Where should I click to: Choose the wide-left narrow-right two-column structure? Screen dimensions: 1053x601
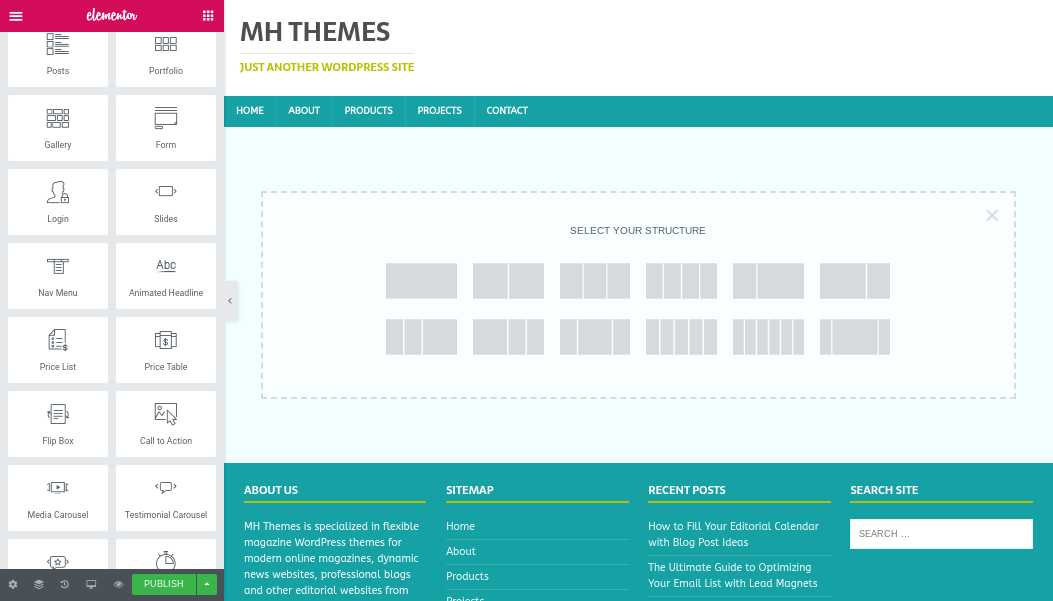point(855,281)
